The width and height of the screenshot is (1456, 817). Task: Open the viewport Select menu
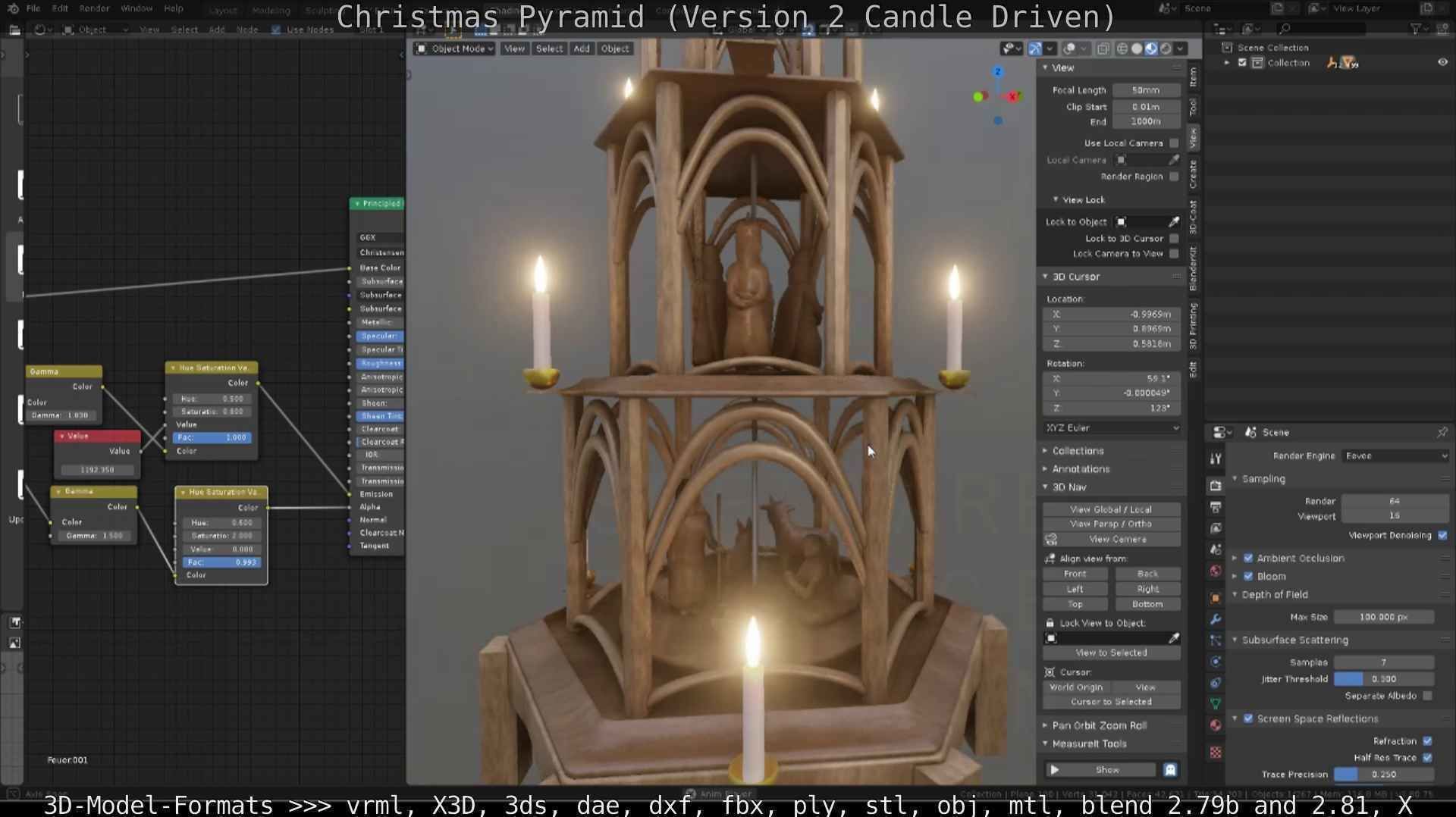(x=549, y=49)
